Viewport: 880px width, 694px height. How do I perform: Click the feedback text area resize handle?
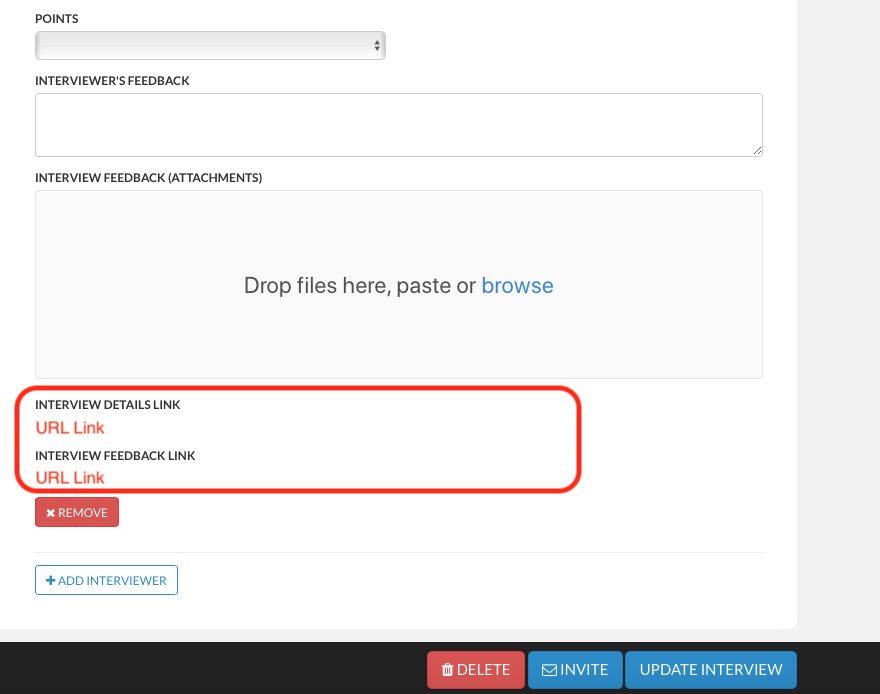[757, 150]
